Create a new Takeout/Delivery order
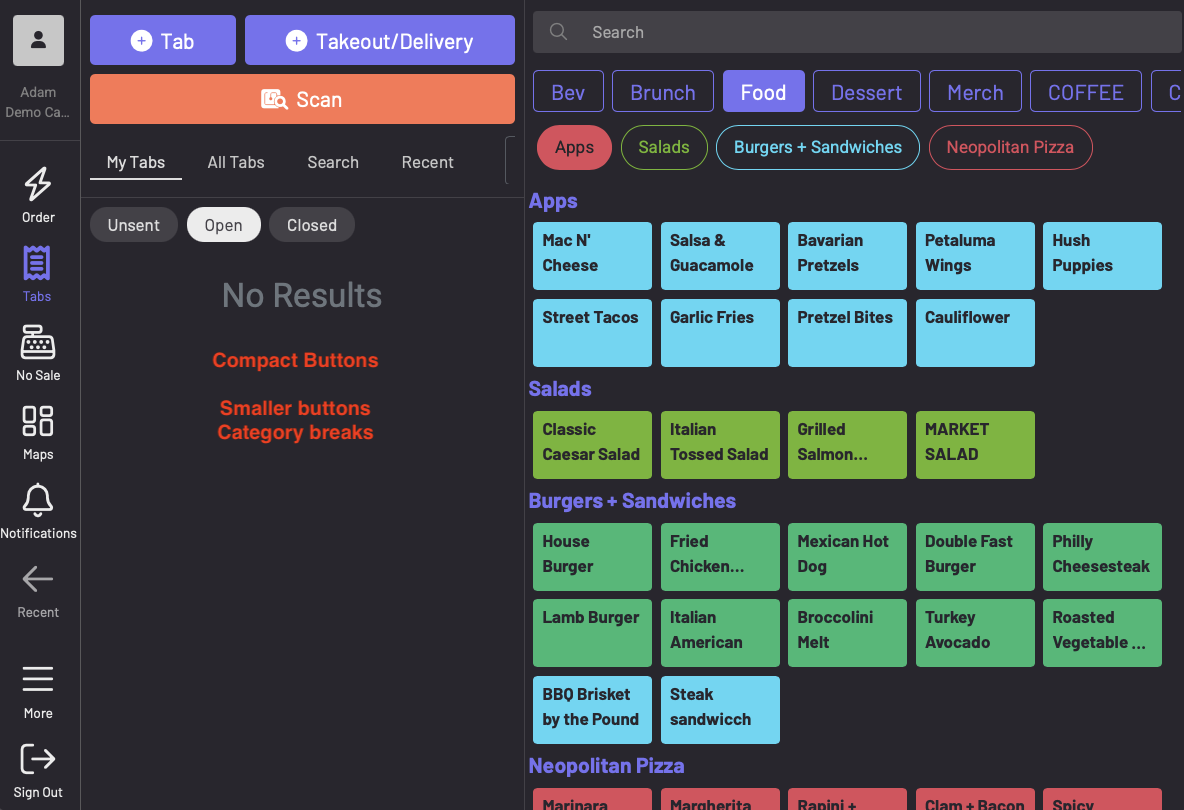 (x=379, y=41)
